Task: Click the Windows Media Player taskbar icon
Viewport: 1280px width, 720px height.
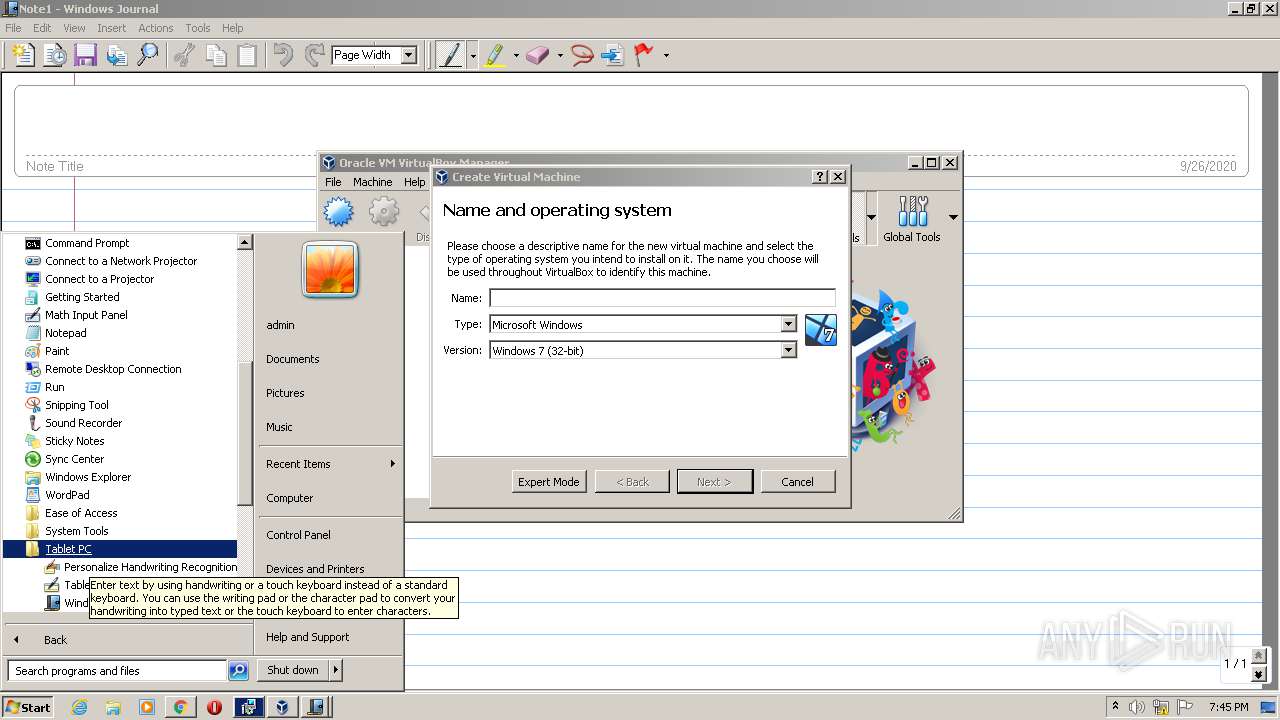Action: coord(147,707)
